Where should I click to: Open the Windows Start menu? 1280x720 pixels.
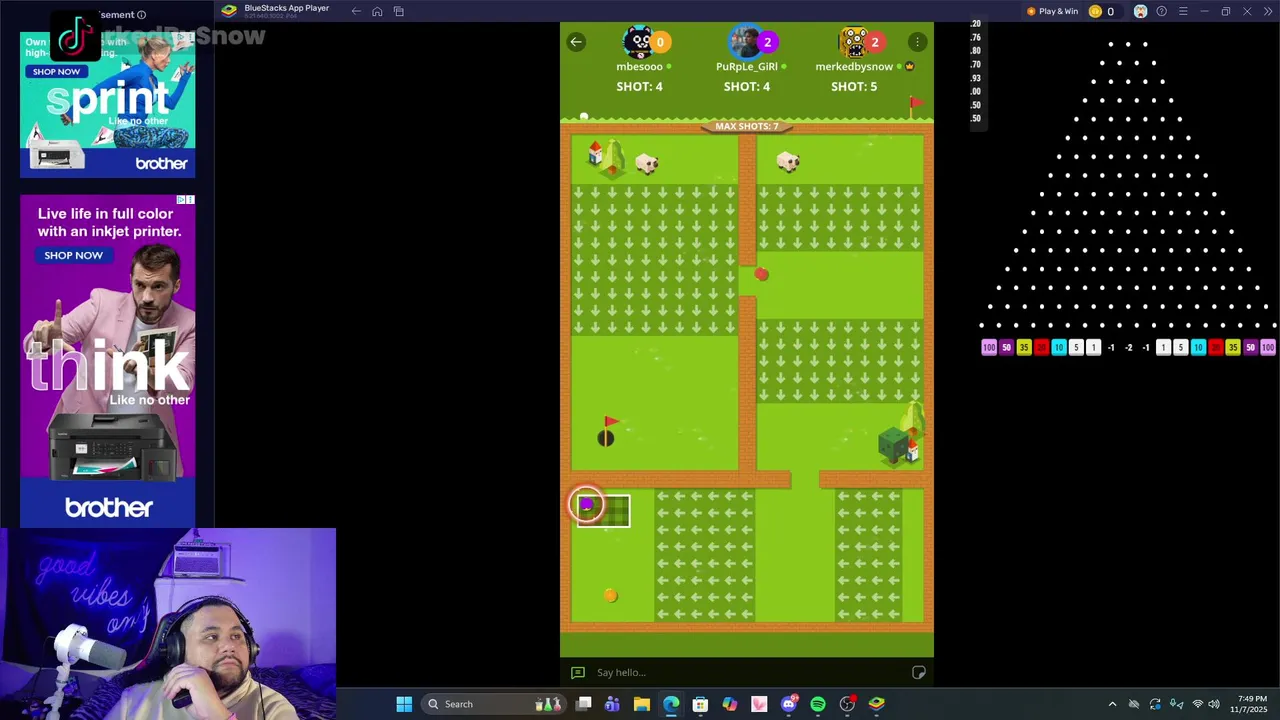point(404,704)
